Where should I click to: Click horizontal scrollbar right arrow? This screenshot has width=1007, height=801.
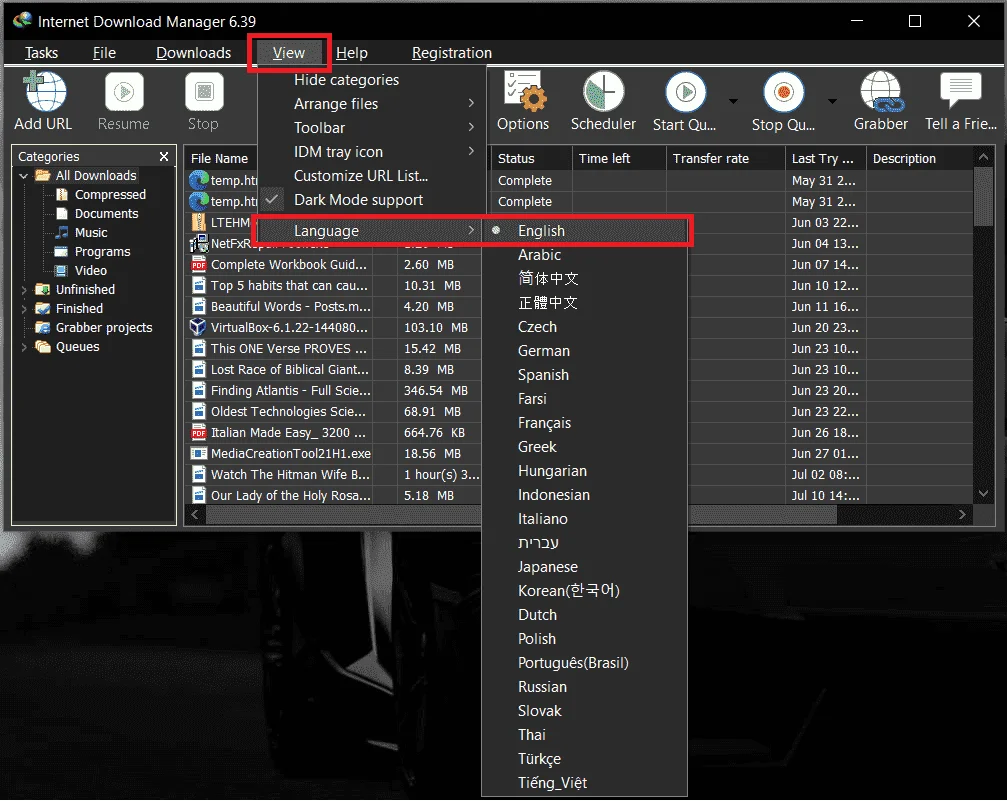pyautogui.click(x=961, y=515)
